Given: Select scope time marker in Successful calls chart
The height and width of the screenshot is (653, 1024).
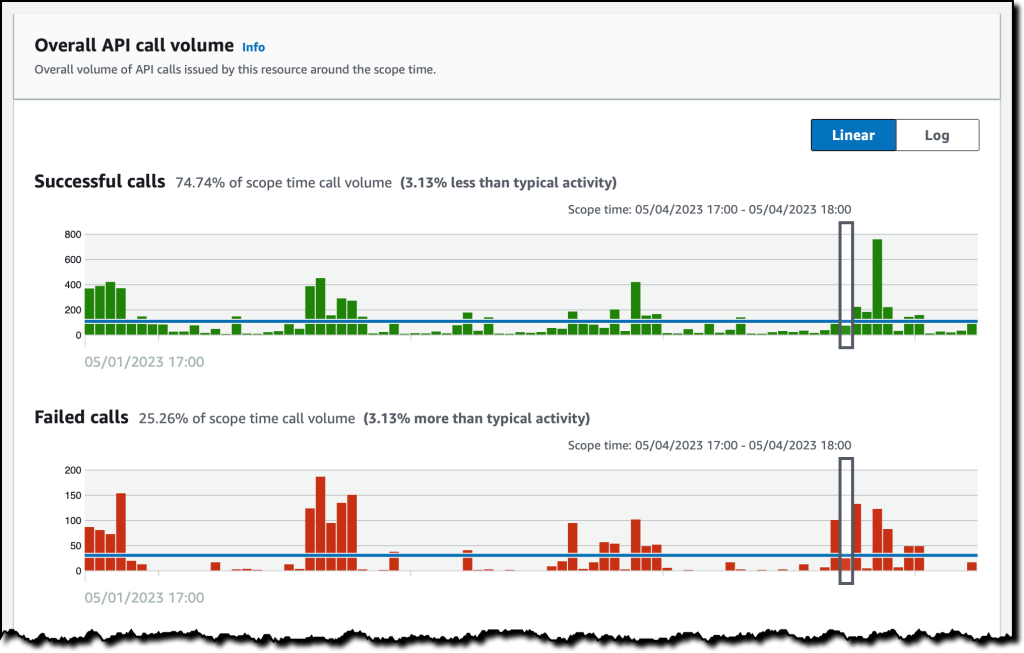Looking at the screenshot, I should [846, 285].
